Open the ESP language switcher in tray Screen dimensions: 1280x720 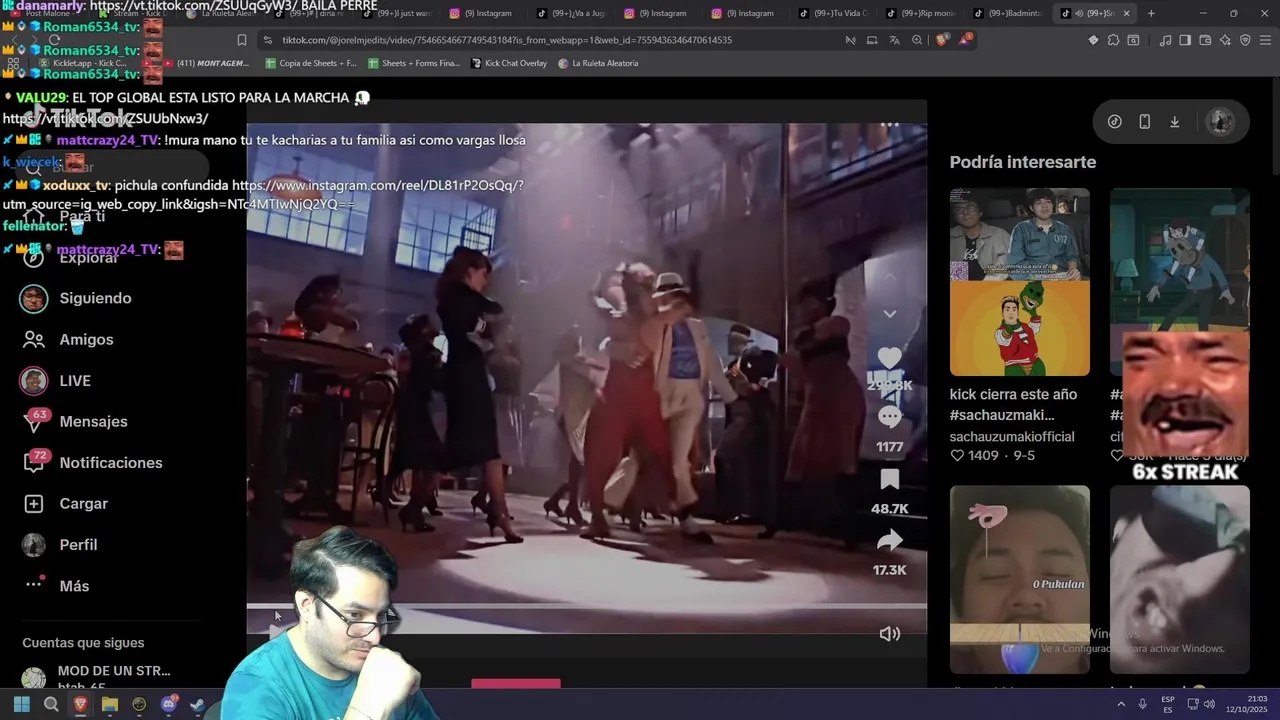coord(1168,704)
